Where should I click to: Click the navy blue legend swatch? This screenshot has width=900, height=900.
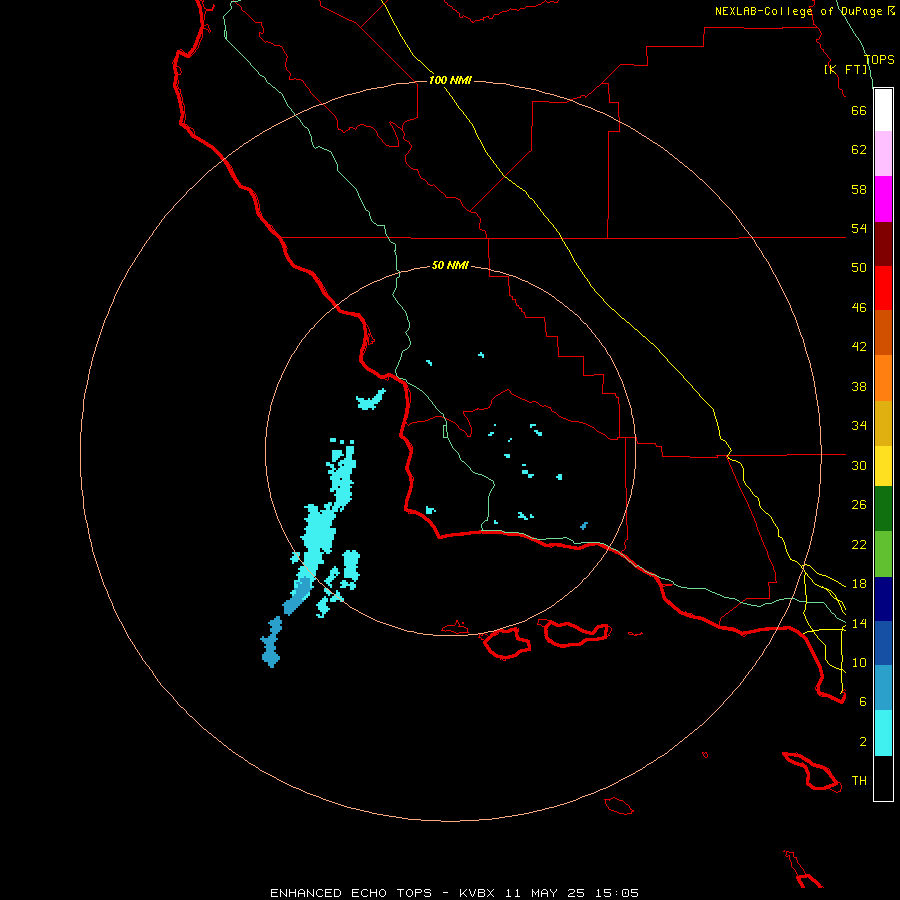click(x=883, y=599)
